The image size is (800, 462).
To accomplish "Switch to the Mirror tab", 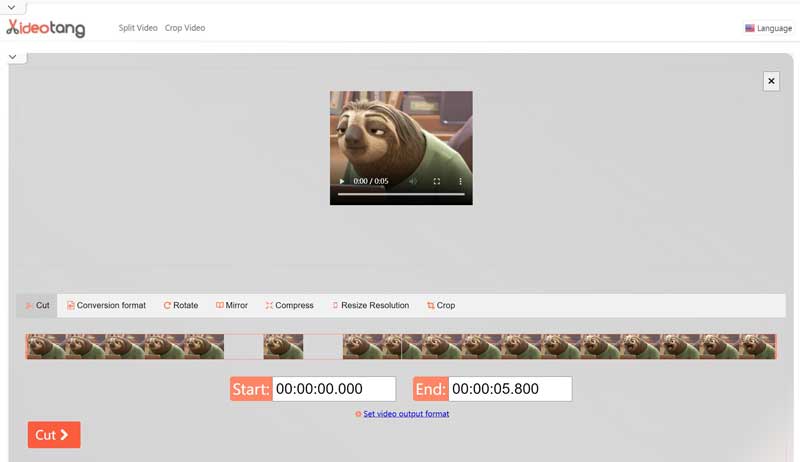I will [x=232, y=305].
